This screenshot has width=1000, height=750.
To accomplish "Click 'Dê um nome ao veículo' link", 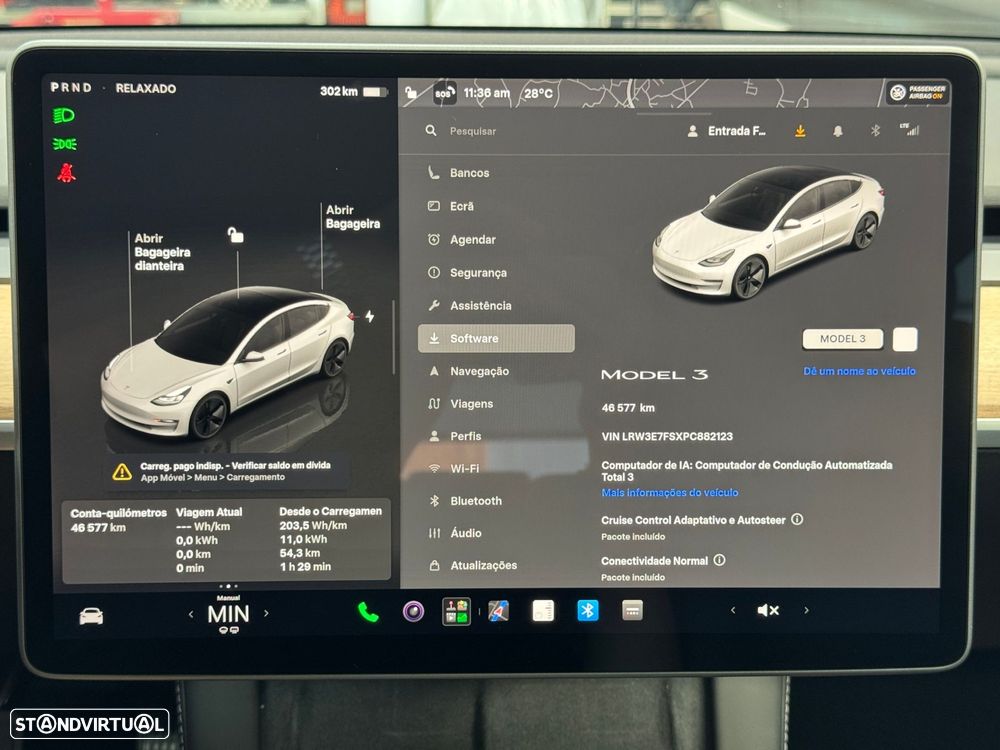I will coord(859,371).
